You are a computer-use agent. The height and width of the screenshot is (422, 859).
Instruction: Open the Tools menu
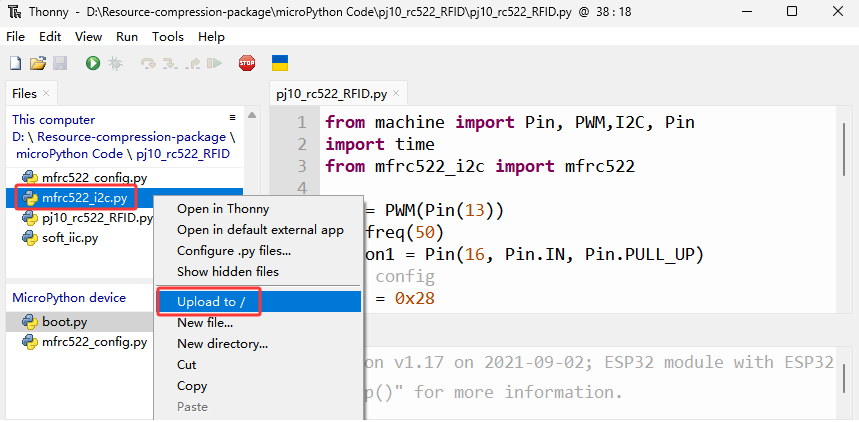pyautogui.click(x=168, y=37)
